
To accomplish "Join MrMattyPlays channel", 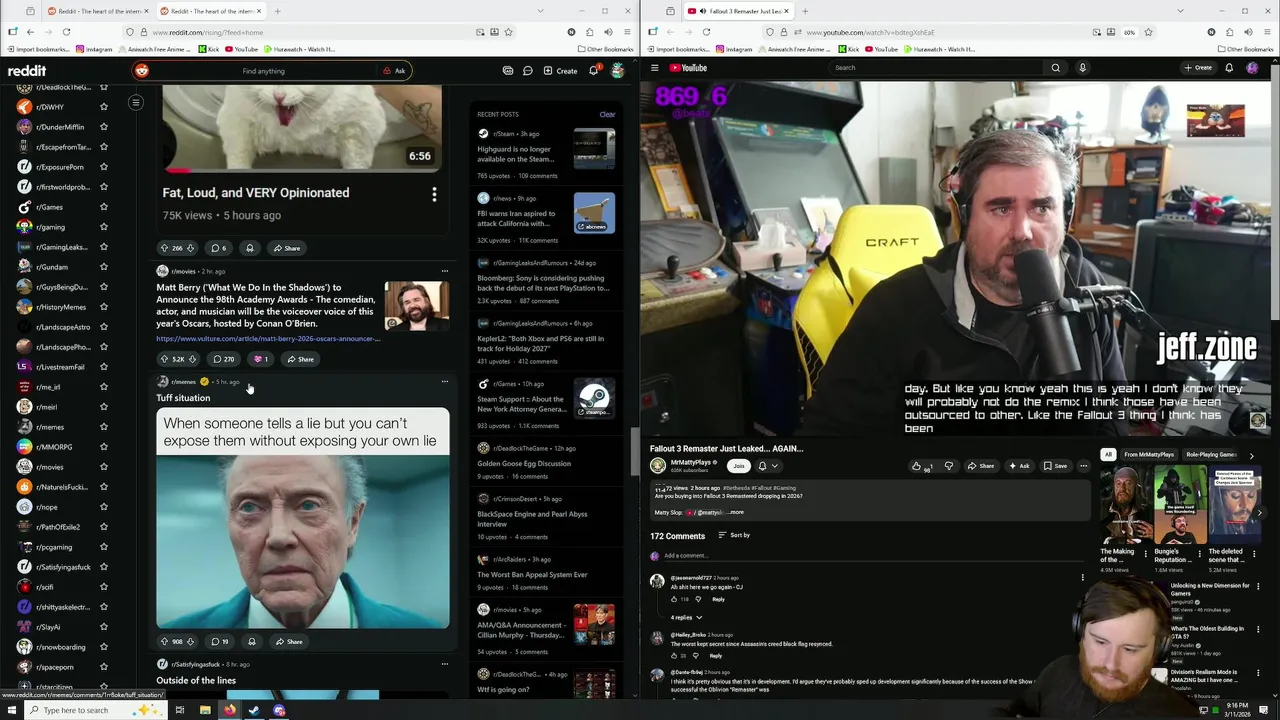I will tap(738, 466).
